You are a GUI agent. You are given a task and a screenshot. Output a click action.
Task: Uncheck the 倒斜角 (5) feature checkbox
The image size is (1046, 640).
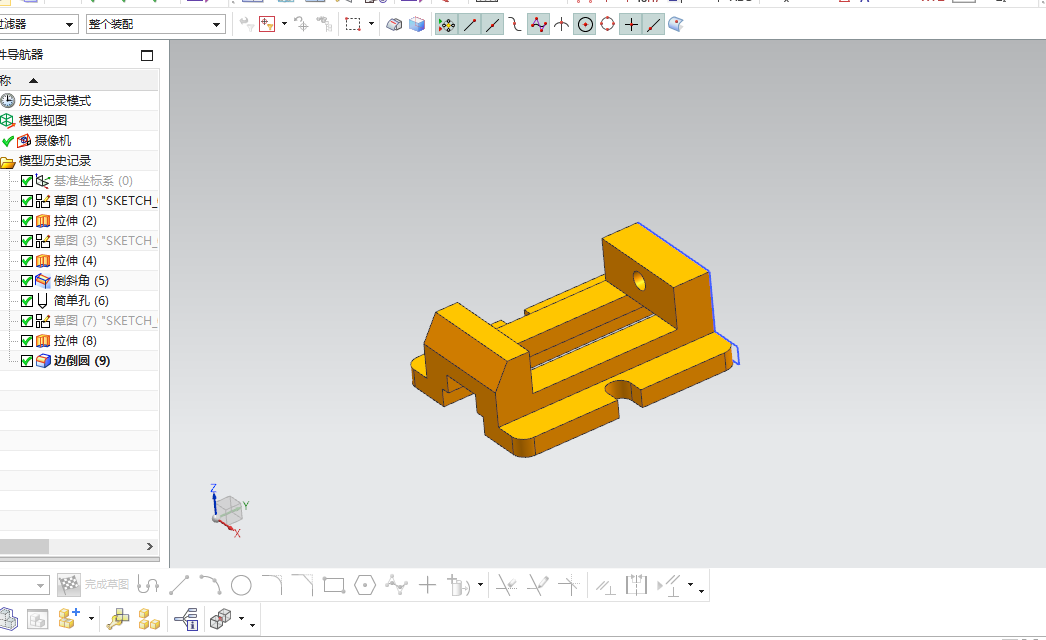[27, 281]
